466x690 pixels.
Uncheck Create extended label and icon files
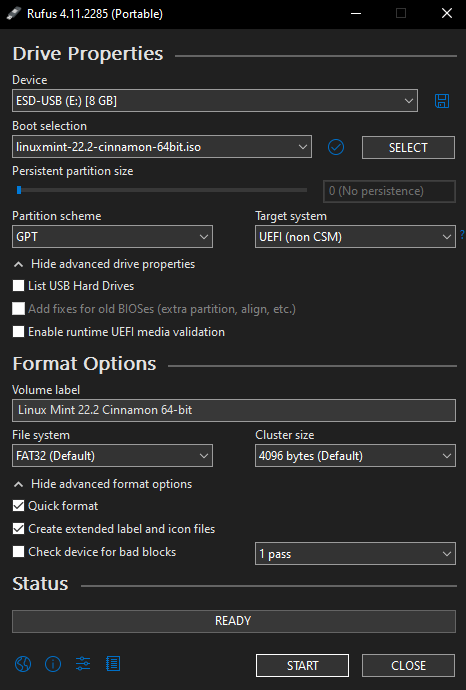18,529
